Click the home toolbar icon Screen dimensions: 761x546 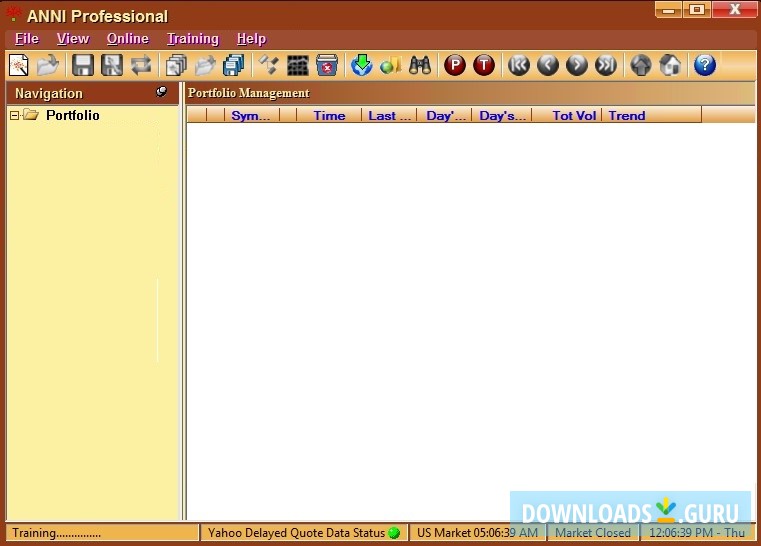[670, 66]
